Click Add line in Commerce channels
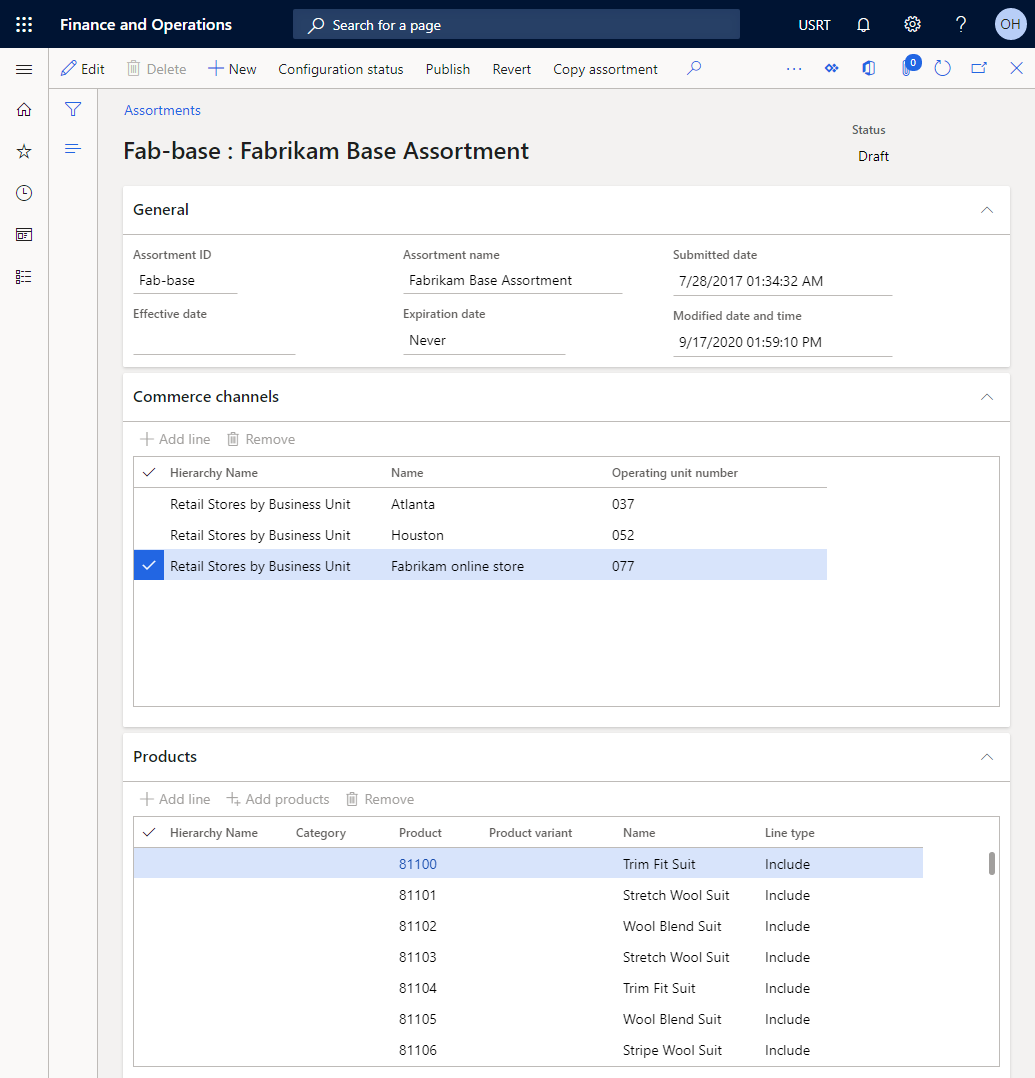1035x1078 pixels. pos(175,439)
